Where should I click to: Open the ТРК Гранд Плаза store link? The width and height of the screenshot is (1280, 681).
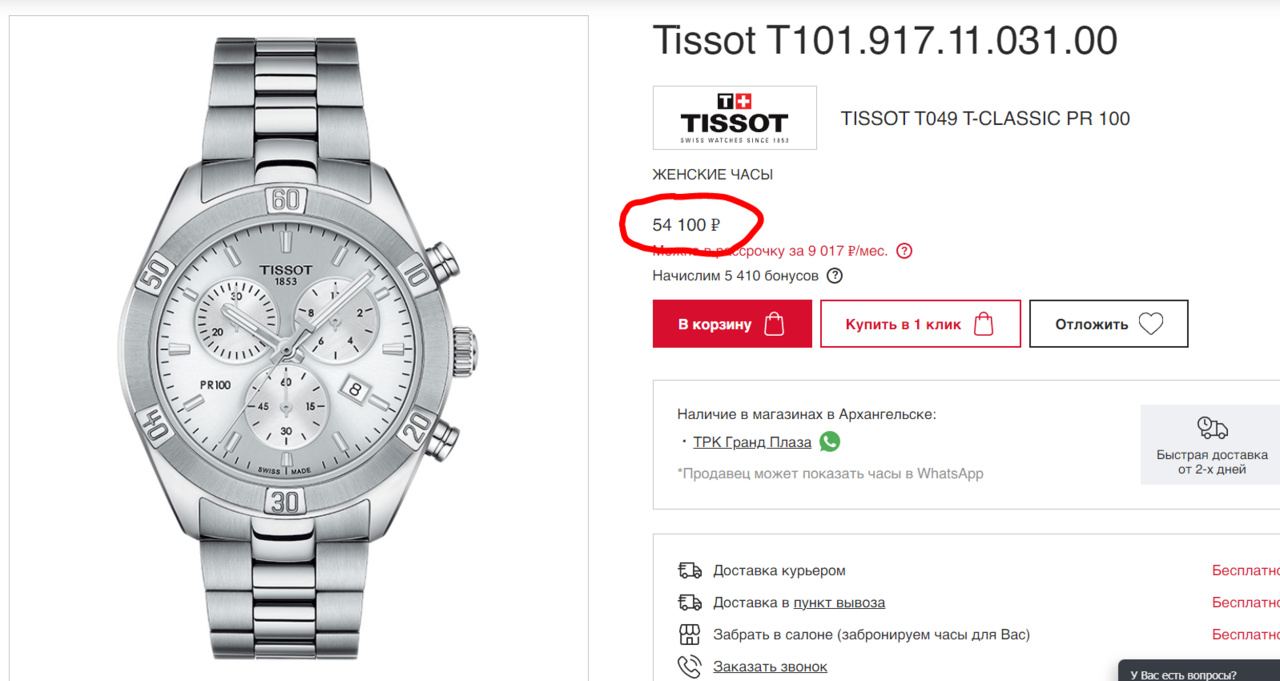click(752, 442)
